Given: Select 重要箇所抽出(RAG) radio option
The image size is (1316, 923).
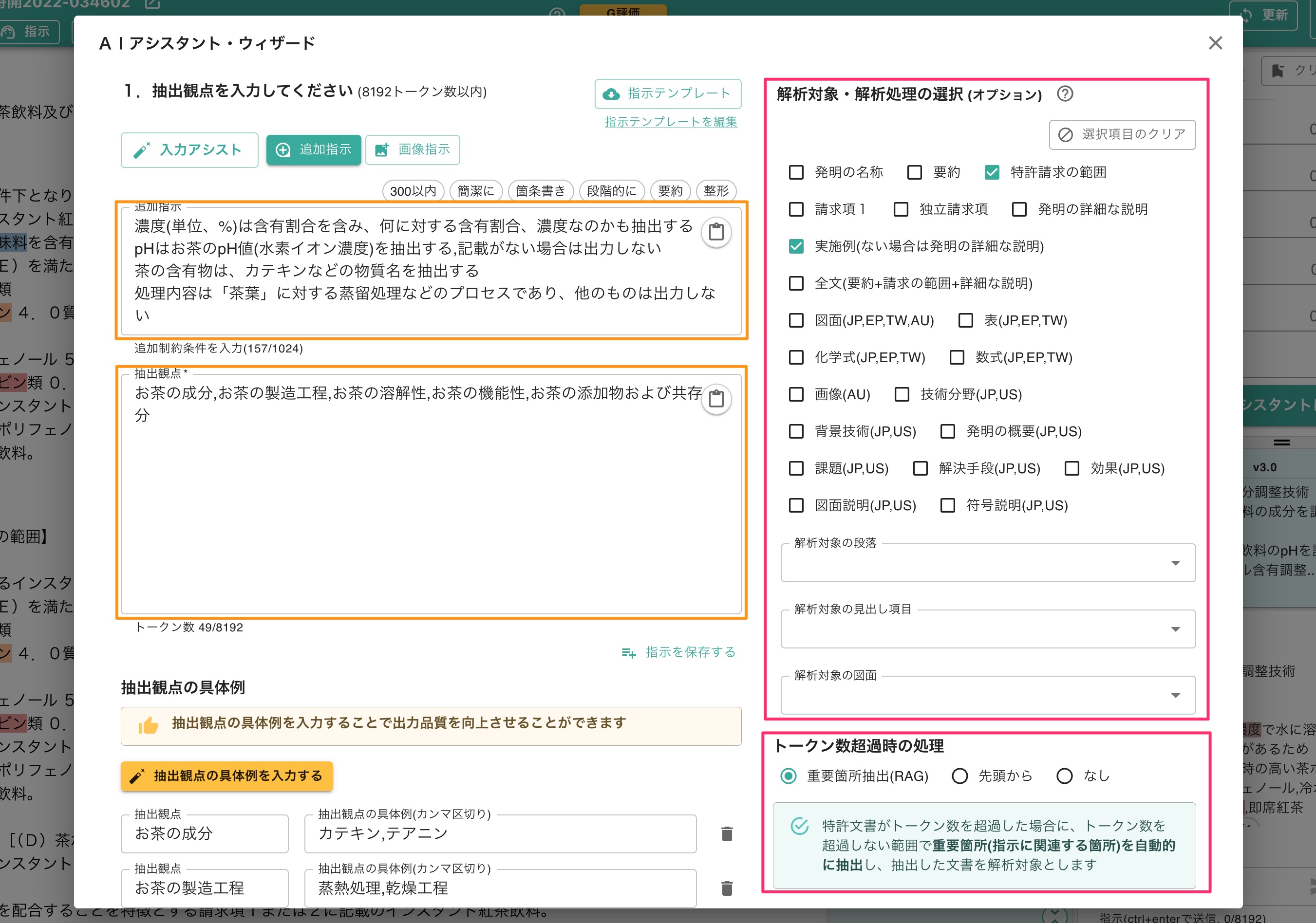Looking at the screenshot, I should [788, 776].
